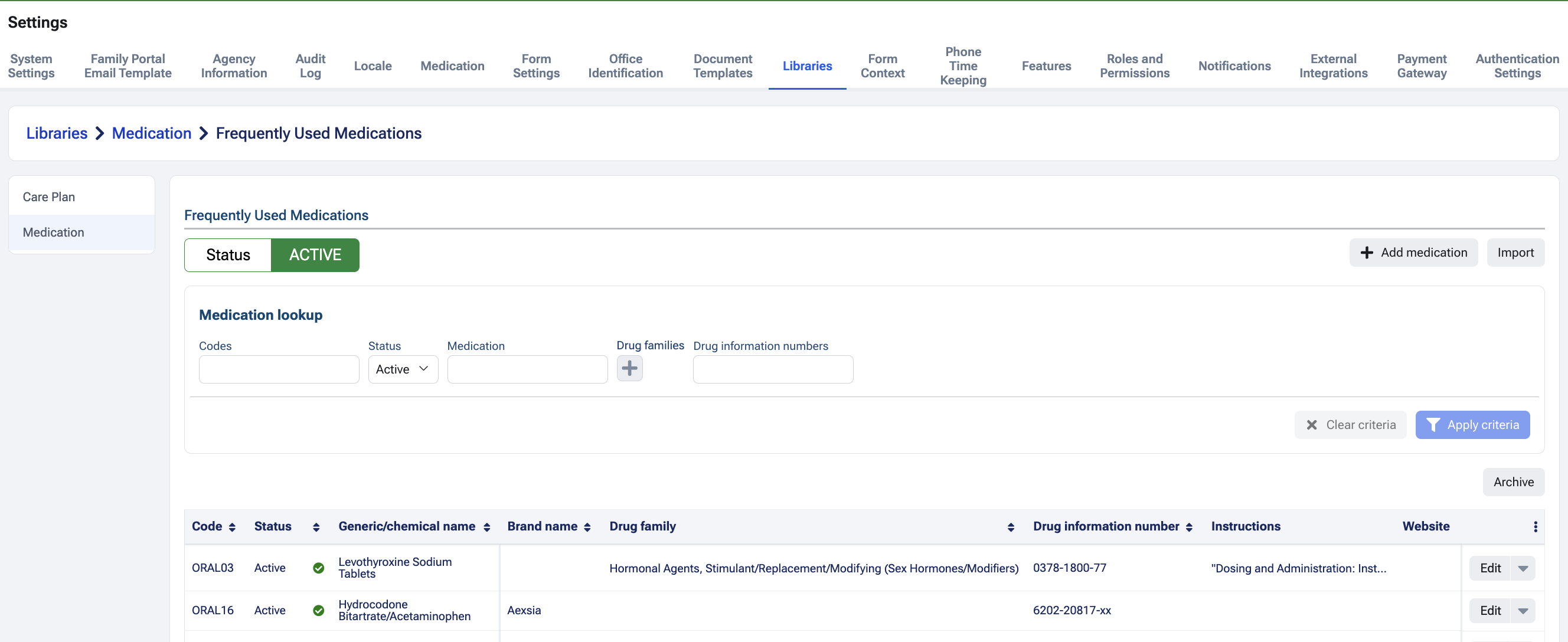Click chevron after Medication in breadcrumb
Viewport: 1568px width, 642px height.
tap(203, 133)
